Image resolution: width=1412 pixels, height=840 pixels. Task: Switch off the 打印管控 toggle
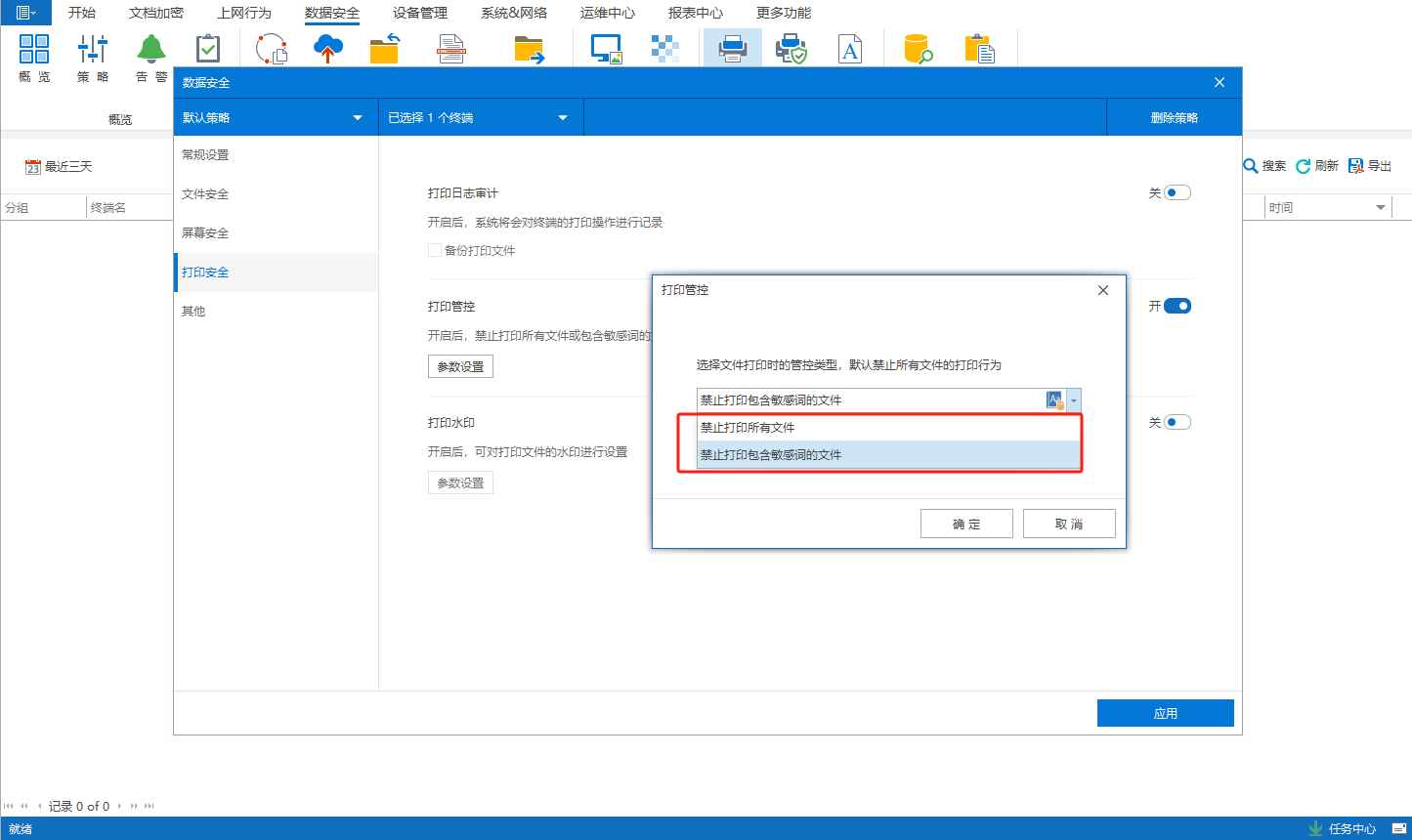tap(1177, 307)
